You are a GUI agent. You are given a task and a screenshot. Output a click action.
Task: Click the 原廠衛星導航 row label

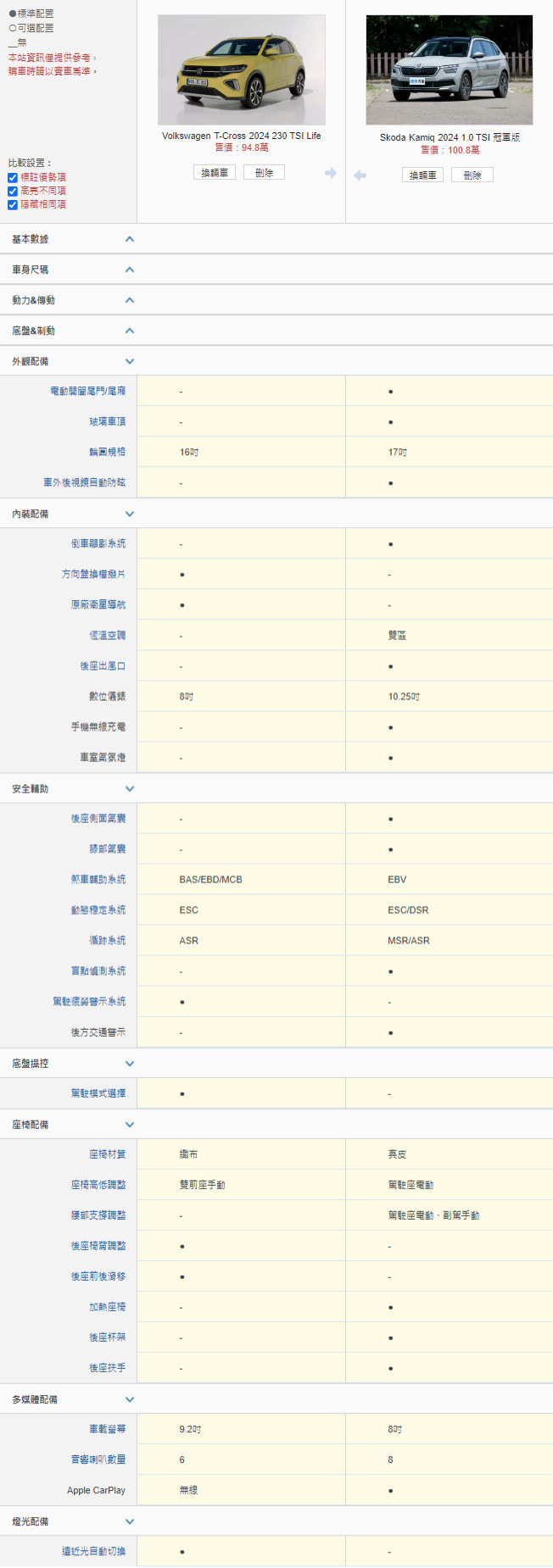[98, 604]
